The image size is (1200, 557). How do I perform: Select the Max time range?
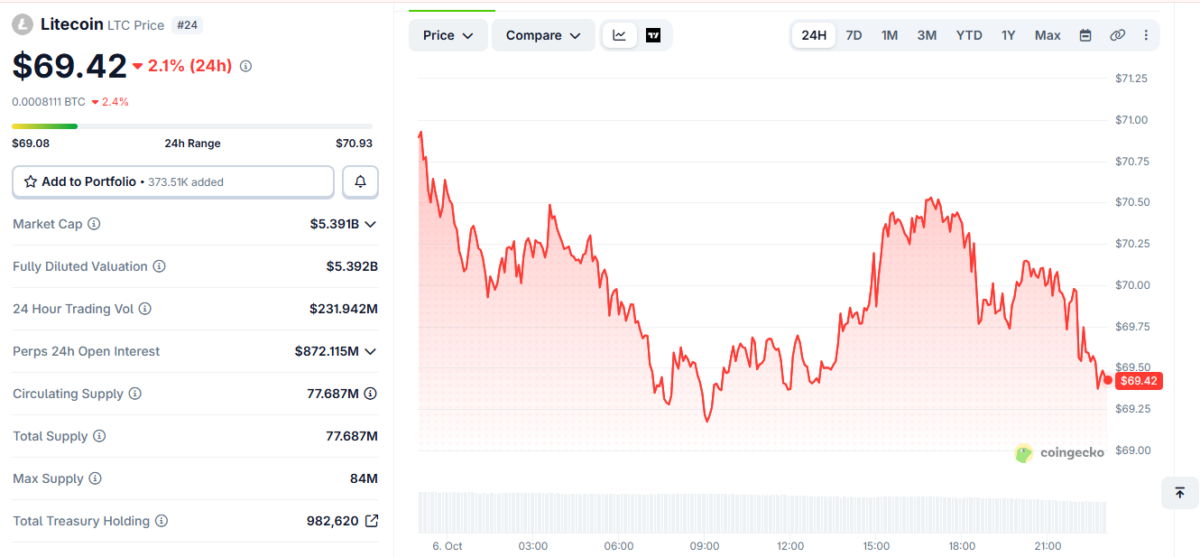click(x=1047, y=35)
